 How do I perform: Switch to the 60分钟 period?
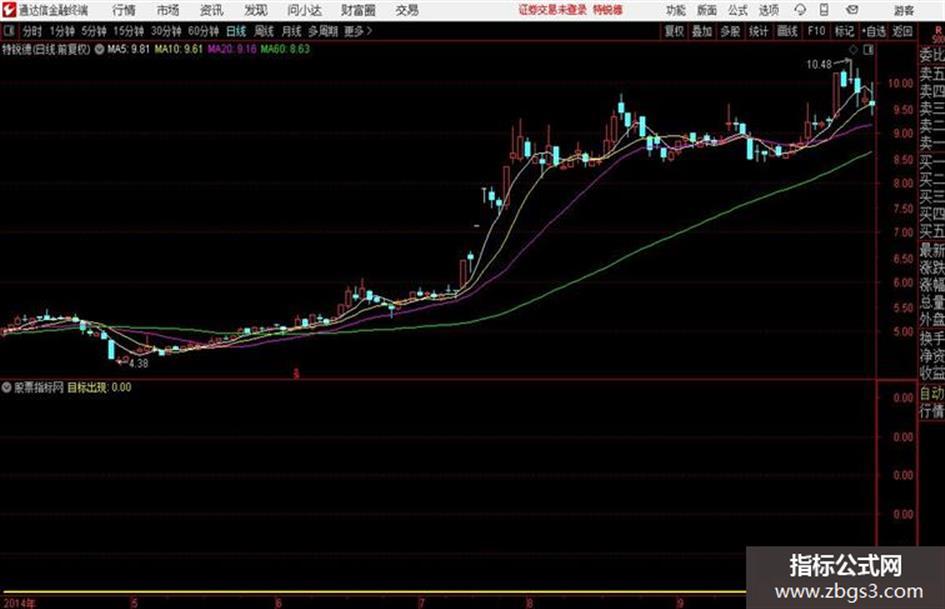pos(204,31)
